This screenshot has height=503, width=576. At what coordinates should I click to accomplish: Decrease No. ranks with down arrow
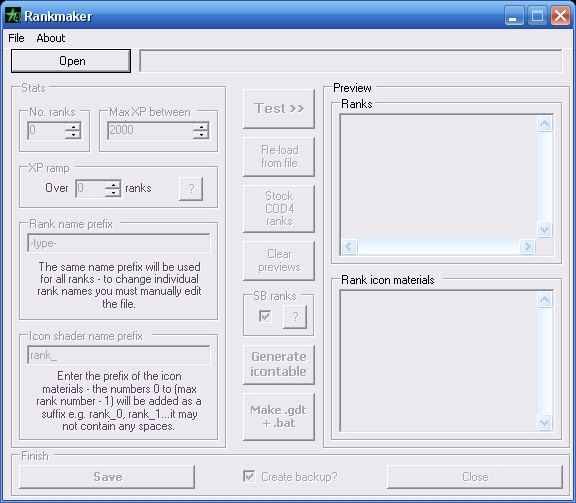(x=73, y=134)
